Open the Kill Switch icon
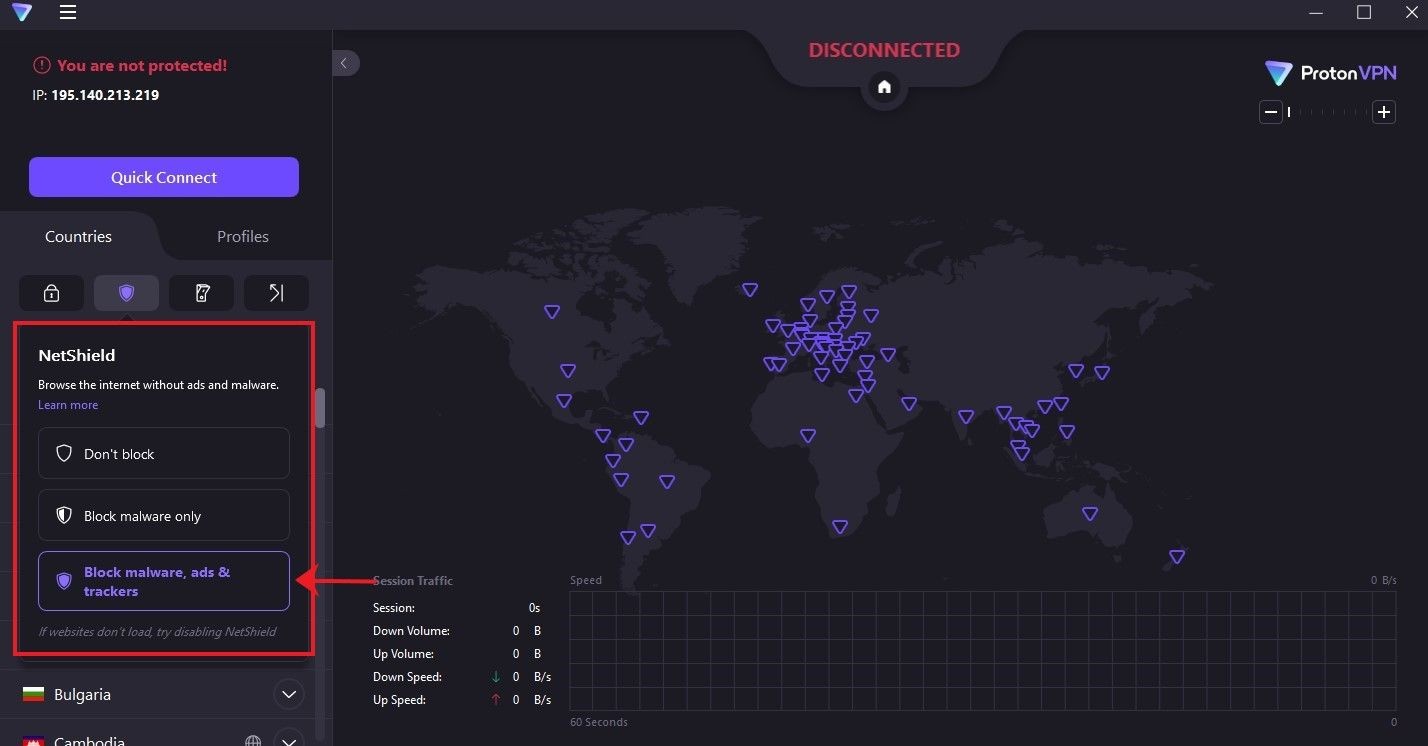Screen dimensions: 1428x746 pos(201,293)
